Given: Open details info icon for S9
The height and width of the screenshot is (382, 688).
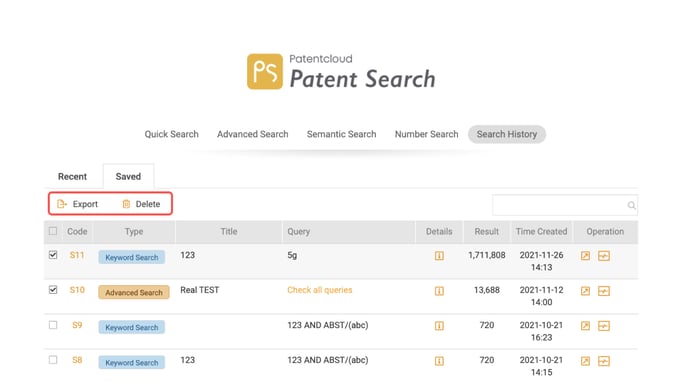Looking at the screenshot, I should point(439,326).
